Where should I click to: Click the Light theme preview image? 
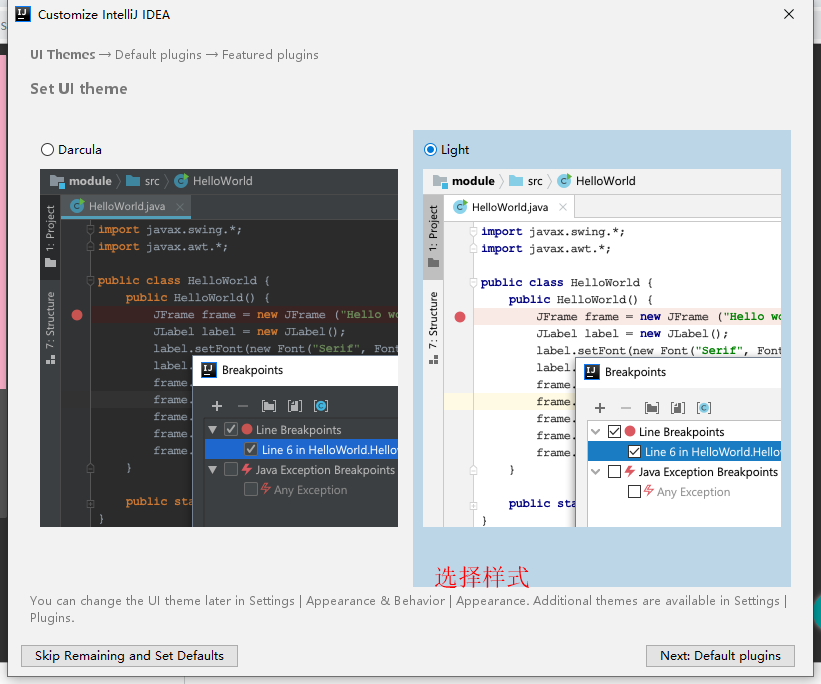[602, 348]
